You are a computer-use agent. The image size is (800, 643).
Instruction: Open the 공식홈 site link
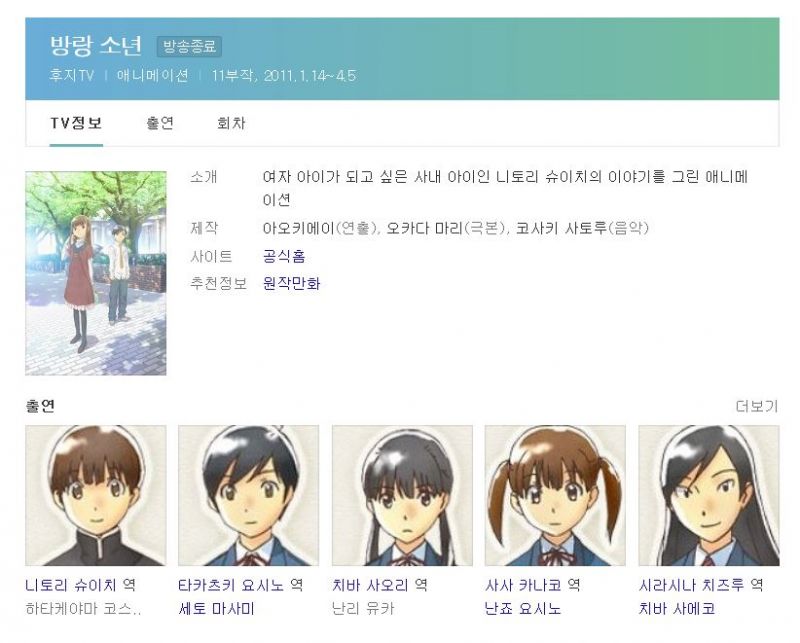point(284,256)
